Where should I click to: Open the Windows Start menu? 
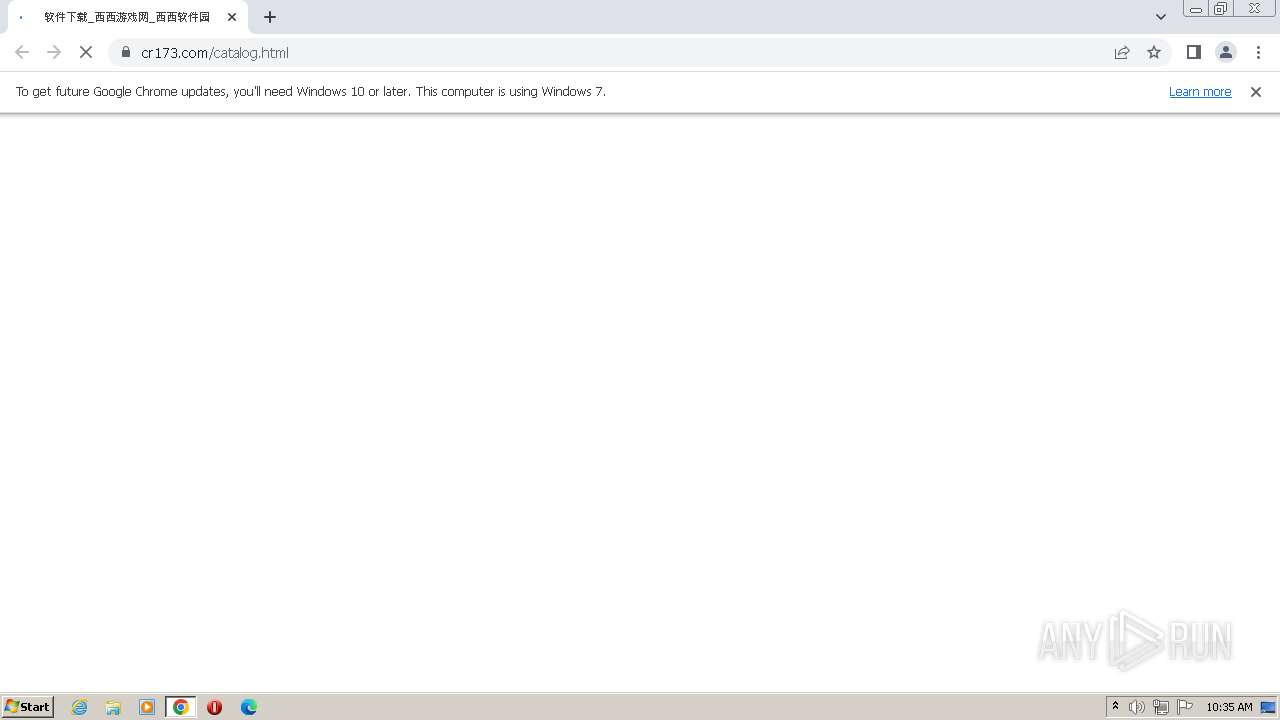pyautogui.click(x=28, y=706)
